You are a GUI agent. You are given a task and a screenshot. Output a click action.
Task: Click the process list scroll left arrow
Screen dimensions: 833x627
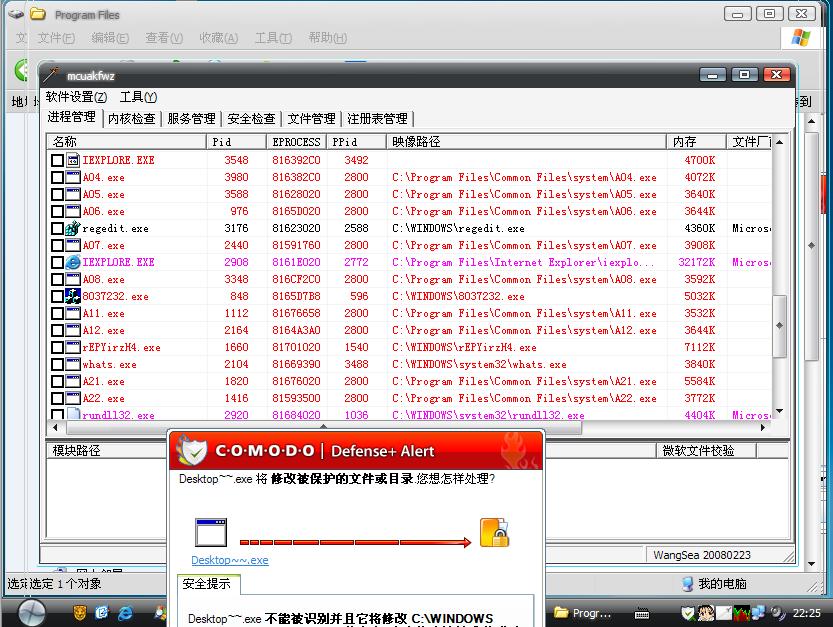(x=56, y=427)
